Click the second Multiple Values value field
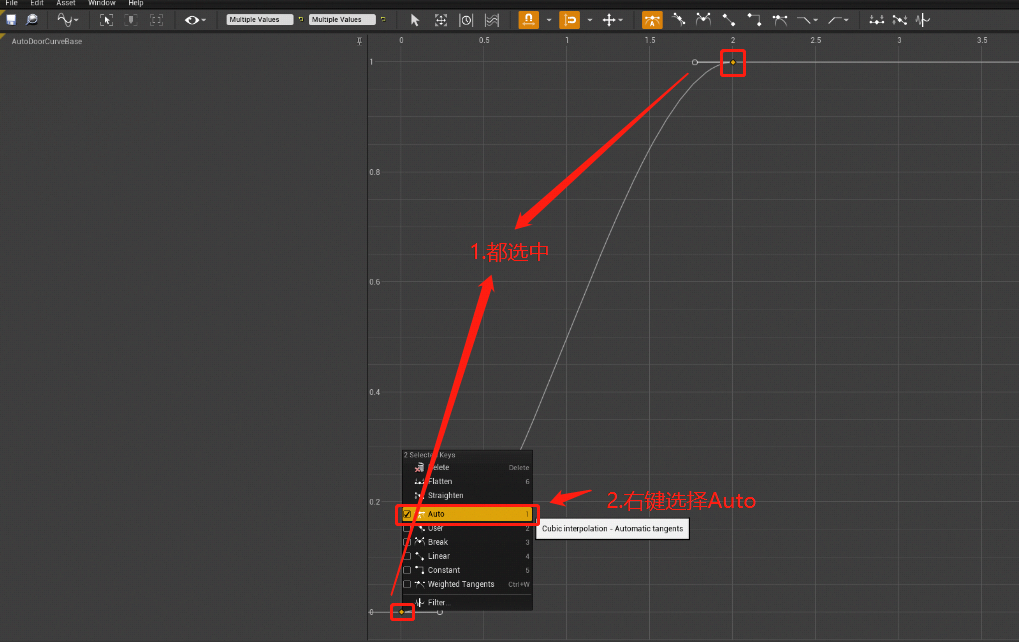This screenshot has height=642, width=1019. pos(342,19)
